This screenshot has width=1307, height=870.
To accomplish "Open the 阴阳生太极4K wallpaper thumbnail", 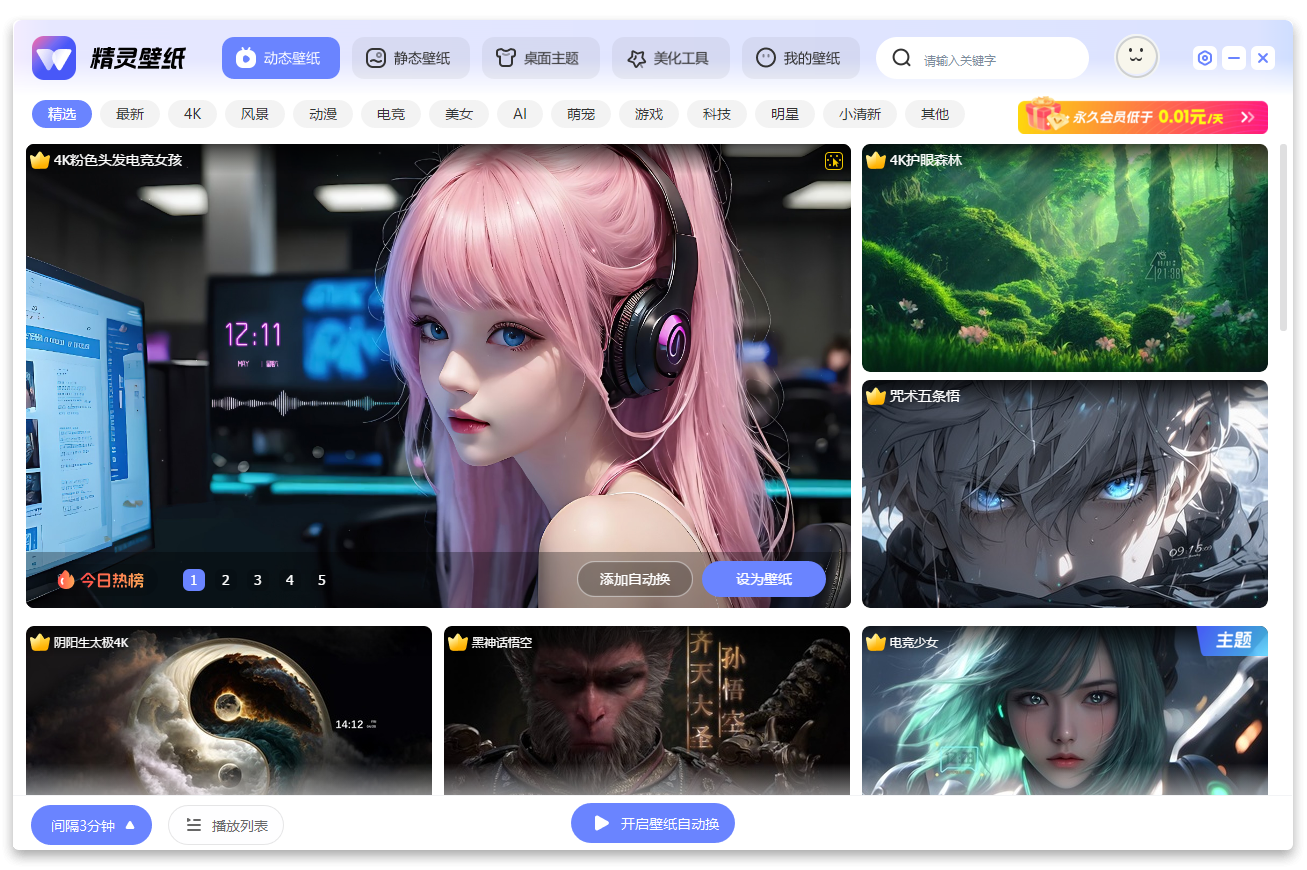I will [229, 710].
